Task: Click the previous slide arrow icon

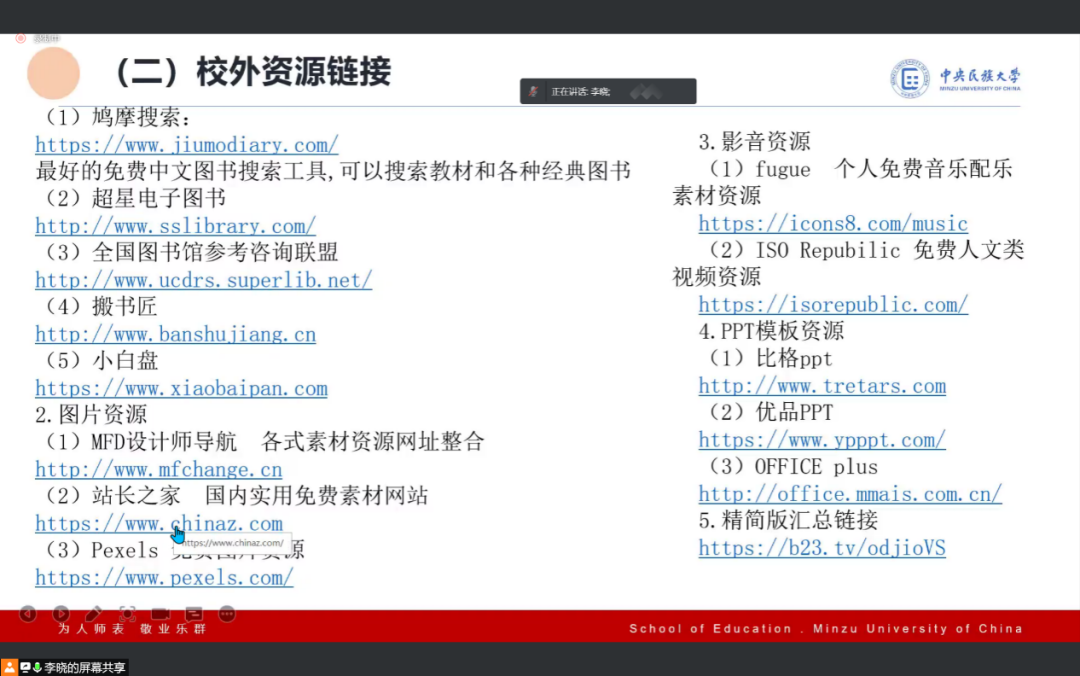Action: click(28, 613)
